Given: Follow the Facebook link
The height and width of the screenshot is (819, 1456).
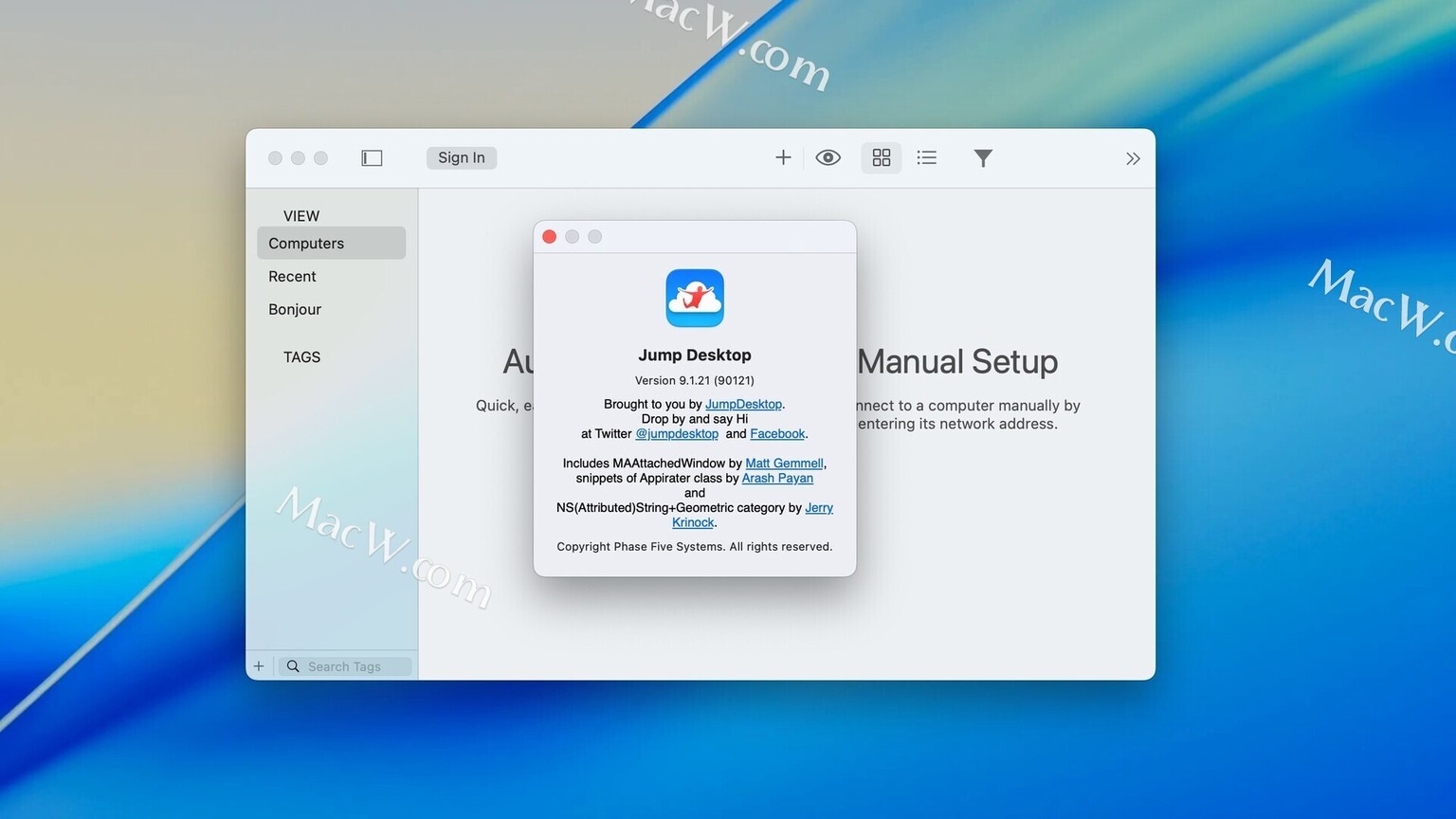Looking at the screenshot, I should (x=777, y=434).
